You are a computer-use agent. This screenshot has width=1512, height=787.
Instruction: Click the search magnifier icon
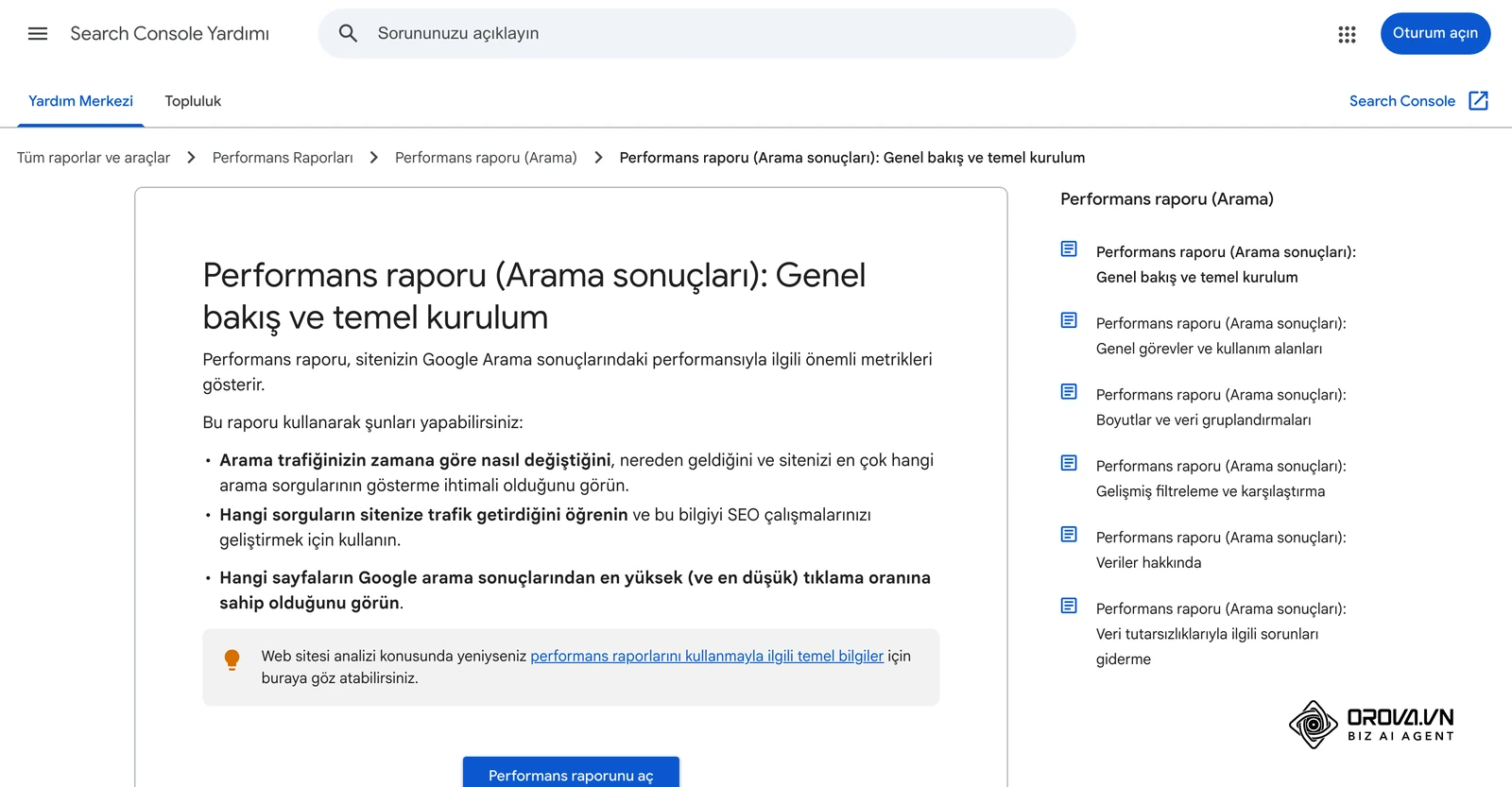[x=348, y=34]
